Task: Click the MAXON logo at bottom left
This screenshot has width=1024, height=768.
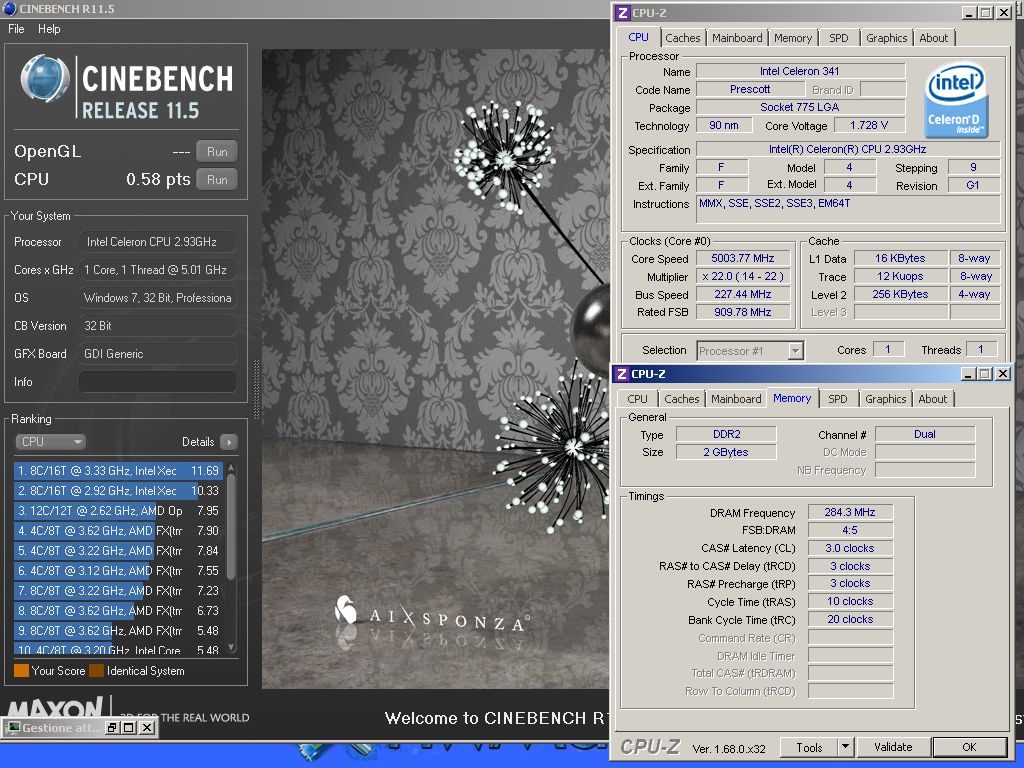Action: coord(56,707)
